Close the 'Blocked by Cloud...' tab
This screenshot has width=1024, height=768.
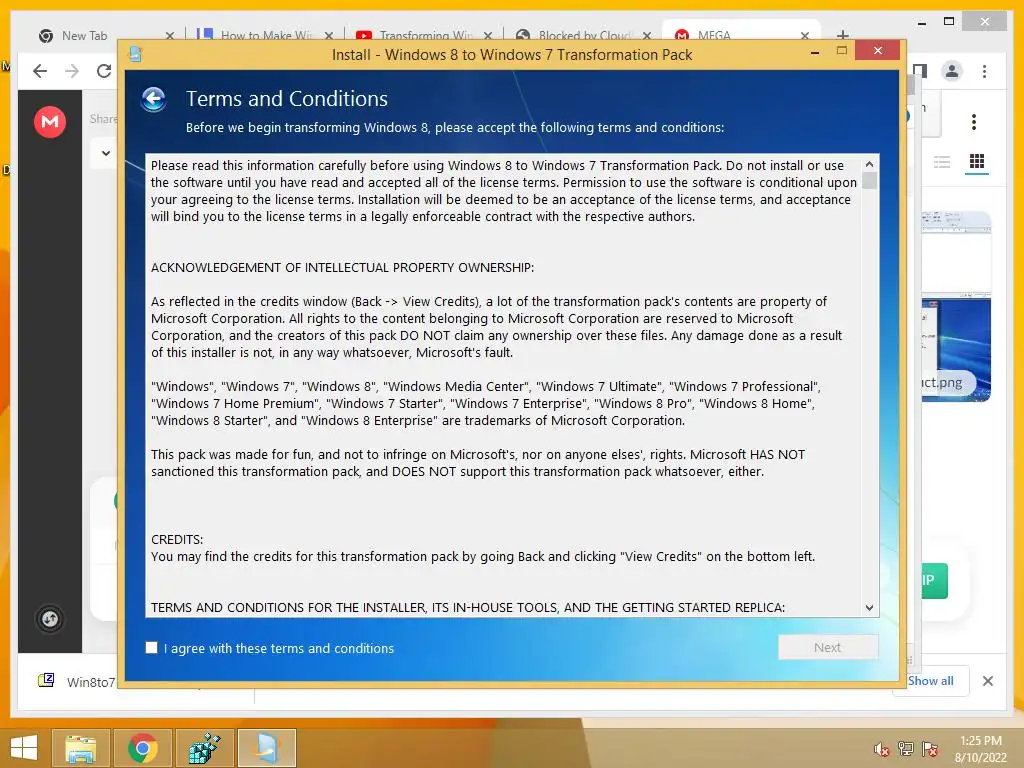[647, 35]
